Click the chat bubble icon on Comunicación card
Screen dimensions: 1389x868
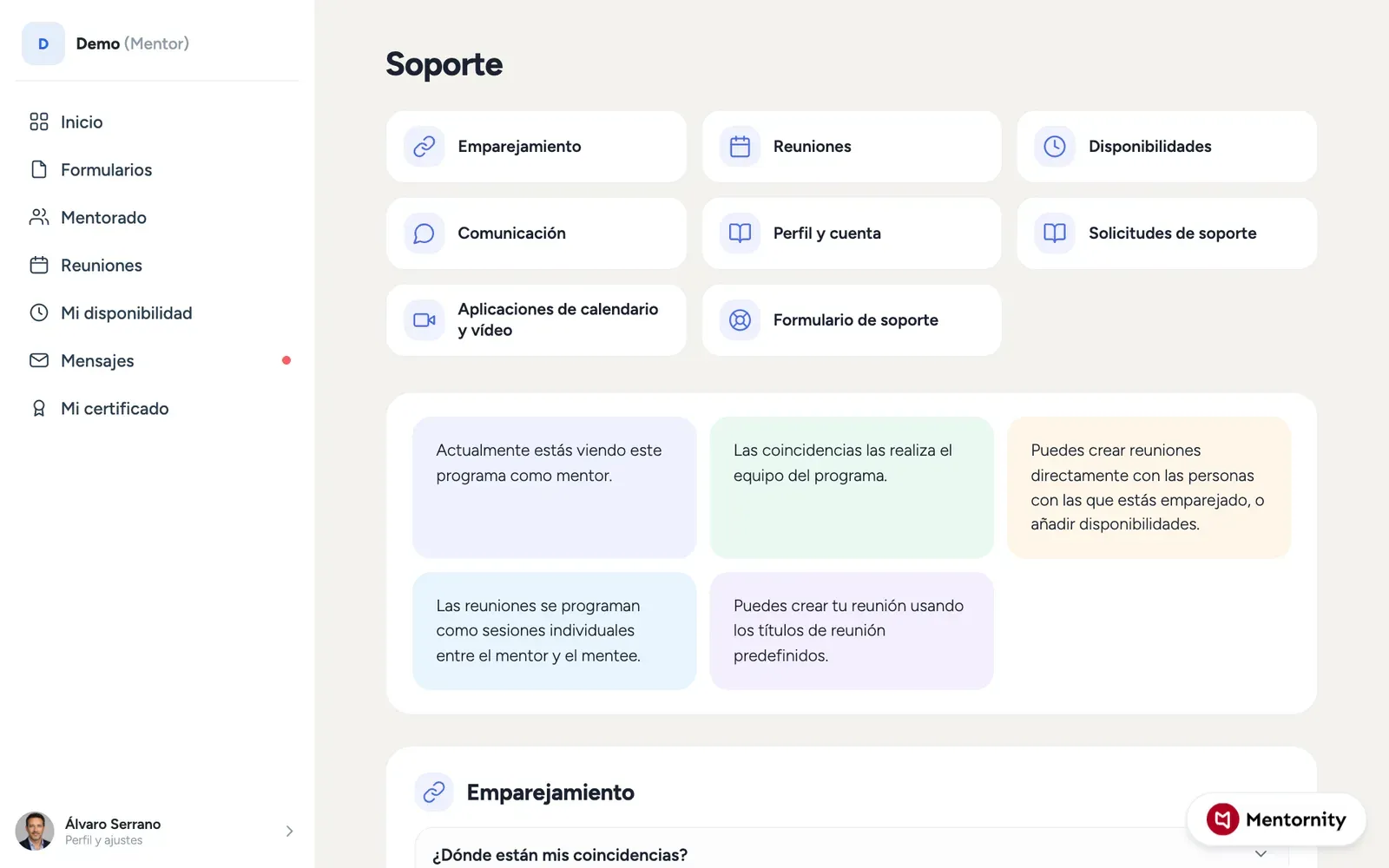[425, 233]
